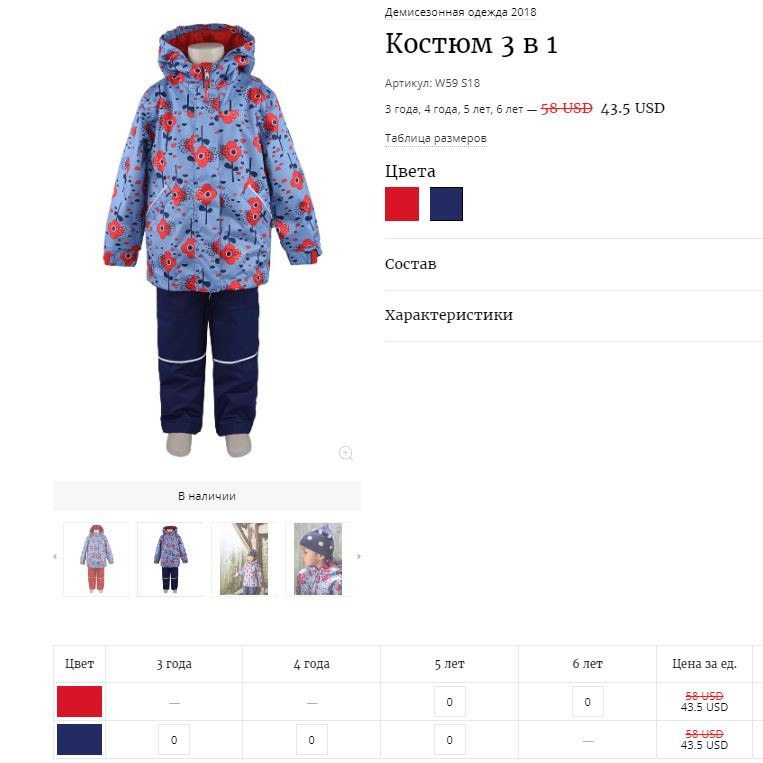Click the main product image of the suit

213,238
